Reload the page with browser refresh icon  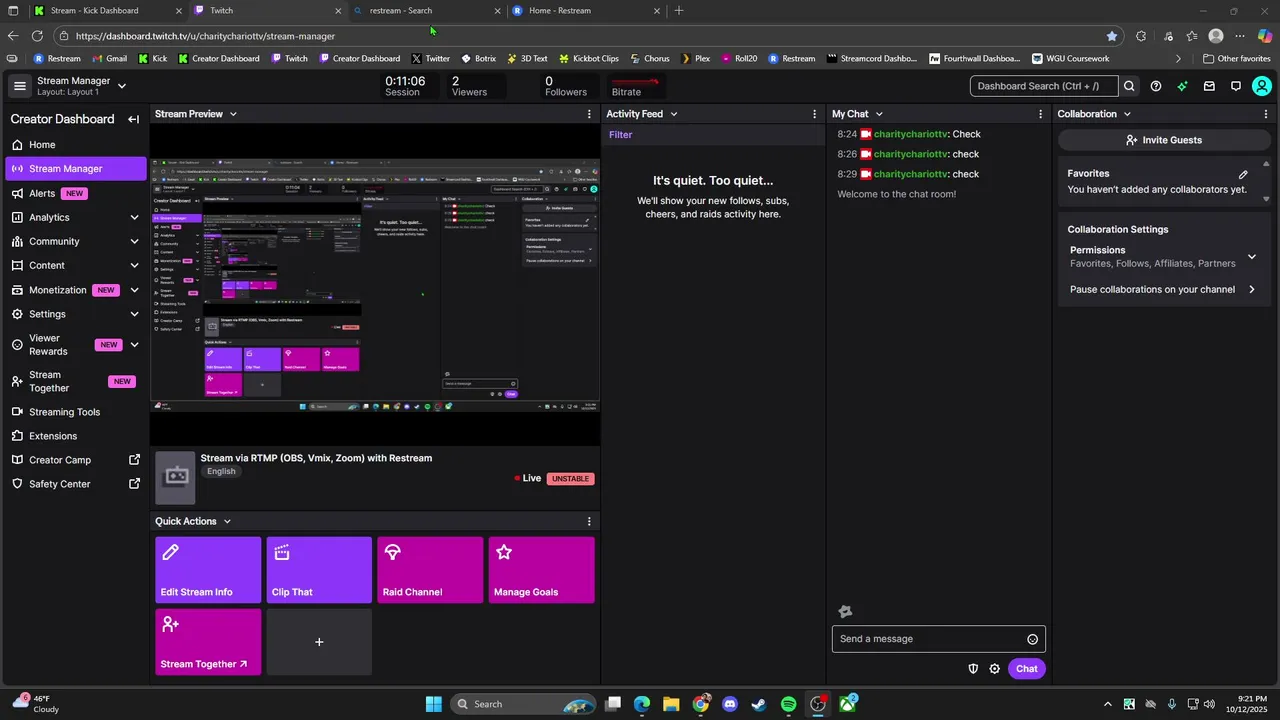pyautogui.click(x=37, y=36)
